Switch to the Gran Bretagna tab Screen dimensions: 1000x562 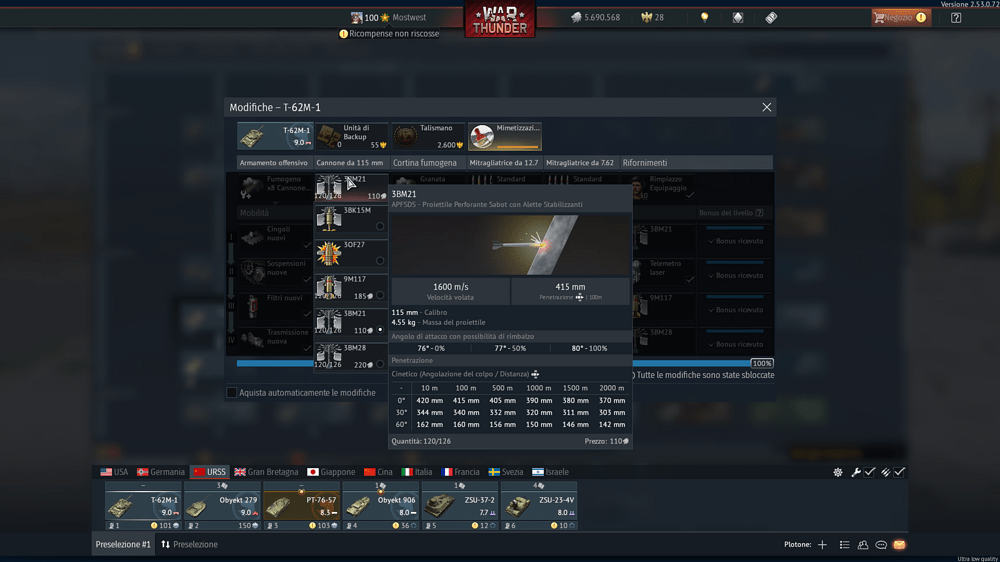266,472
